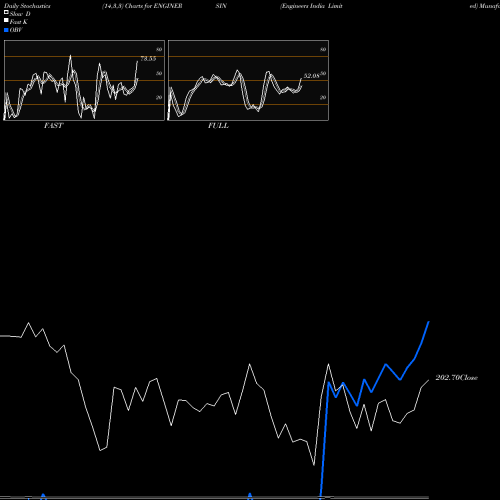Open the FULL stochastic chart panel
This screenshot has height=500, width=500.
248,80
